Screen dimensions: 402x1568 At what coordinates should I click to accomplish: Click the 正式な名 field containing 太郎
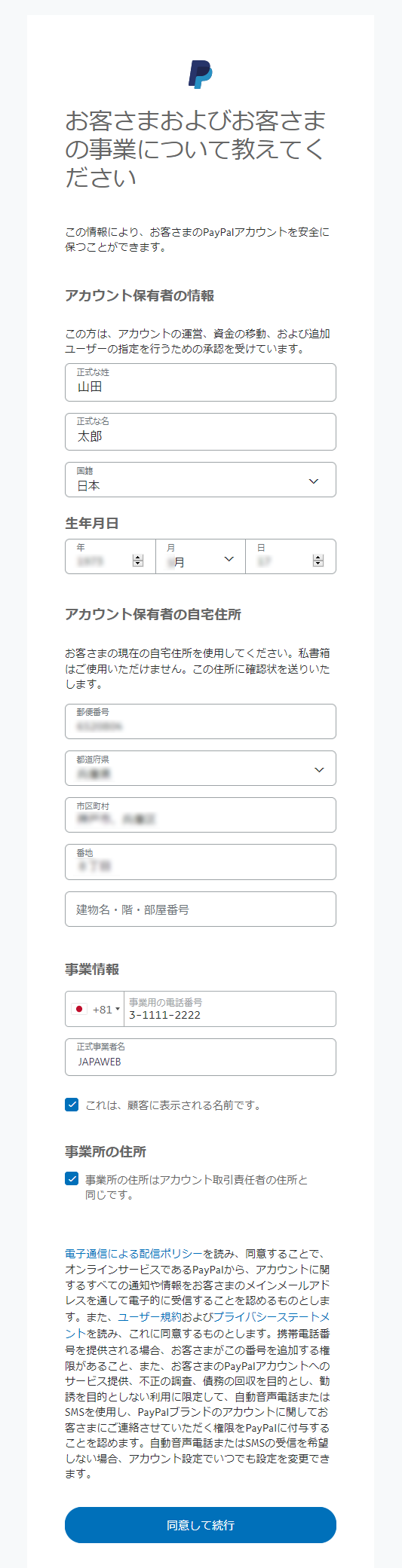click(201, 432)
